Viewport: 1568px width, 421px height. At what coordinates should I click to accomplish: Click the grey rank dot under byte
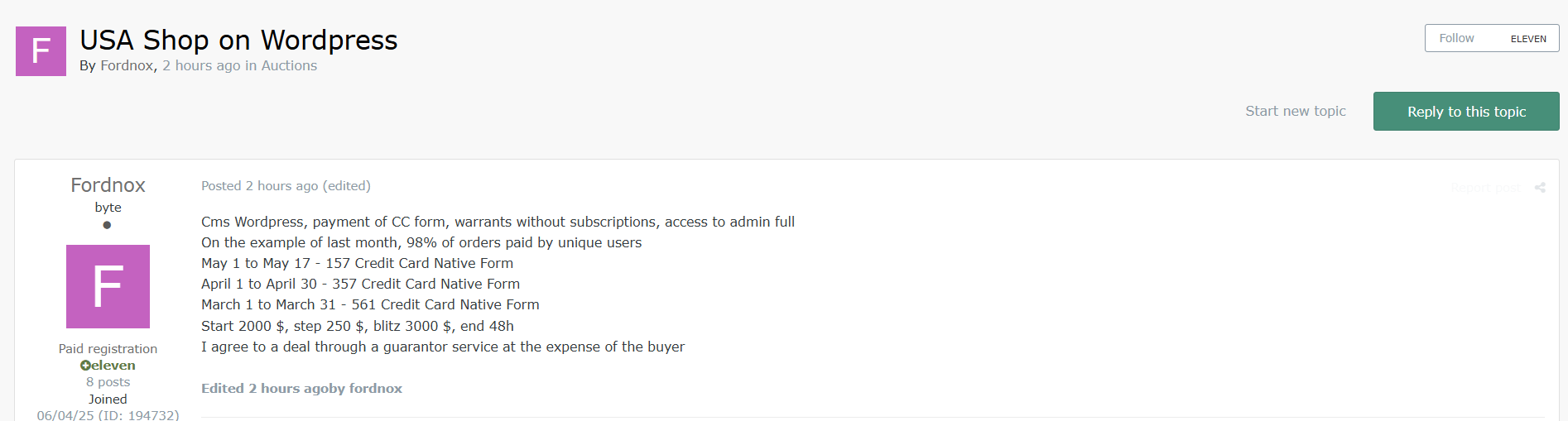pyautogui.click(x=107, y=225)
